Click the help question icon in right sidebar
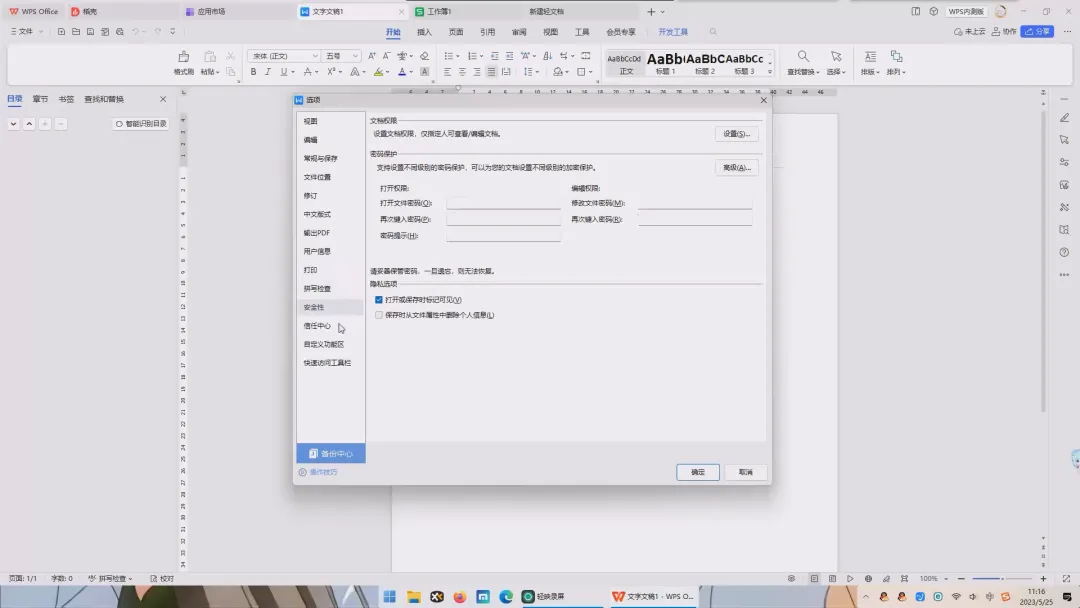The height and width of the screenshot is (608, 1080). pos(1064,252)
